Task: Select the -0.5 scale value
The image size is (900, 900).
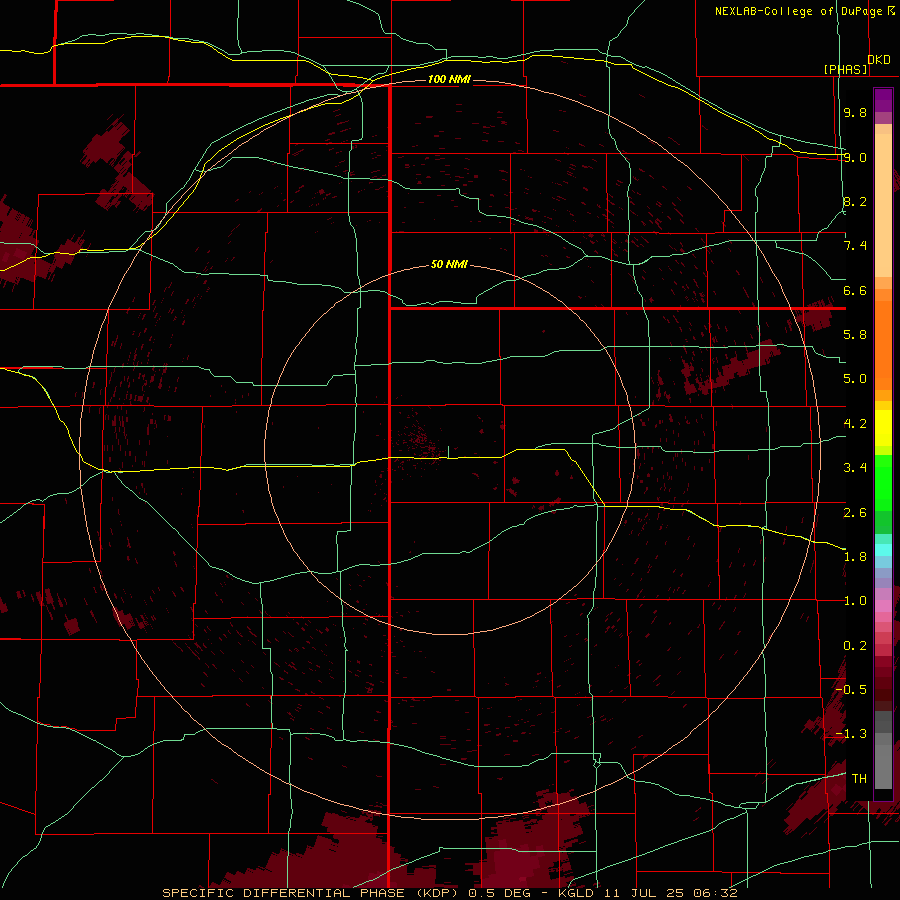Action: click(851, 690)
